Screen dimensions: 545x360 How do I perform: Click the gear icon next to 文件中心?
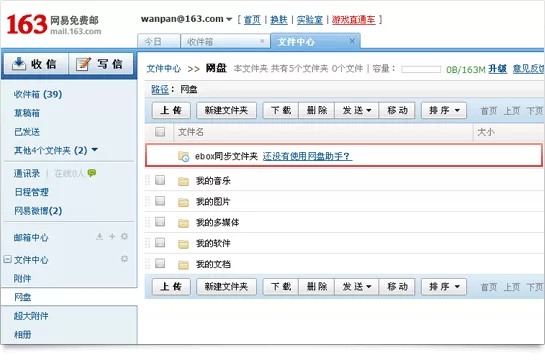click(x=124, y=259)
